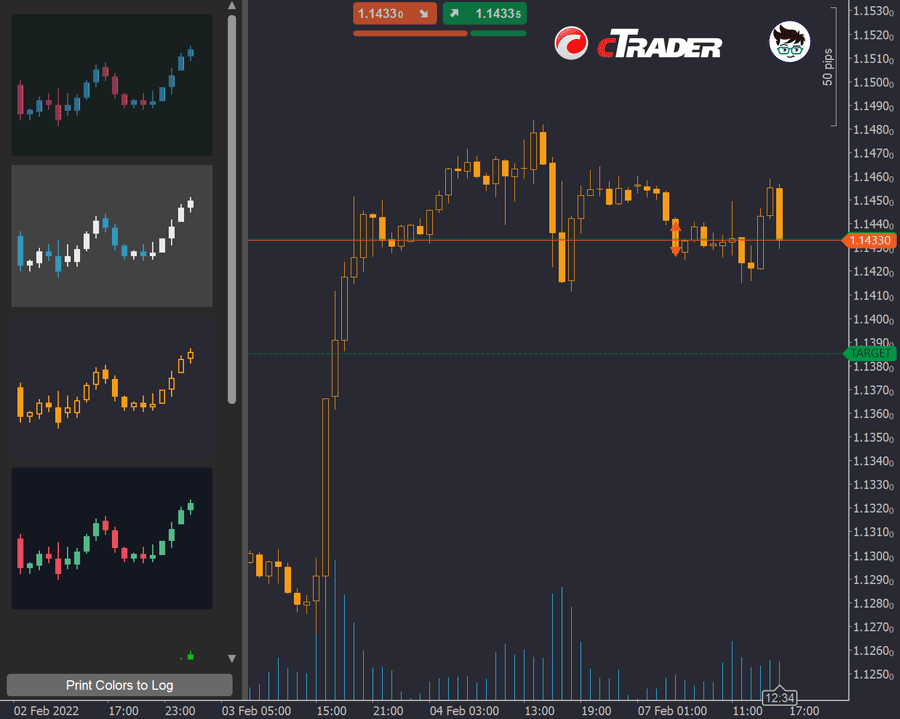900x719 pixels.
Task: Click the orange 1.14330 price tag on axis
Action: click(869, 240)
